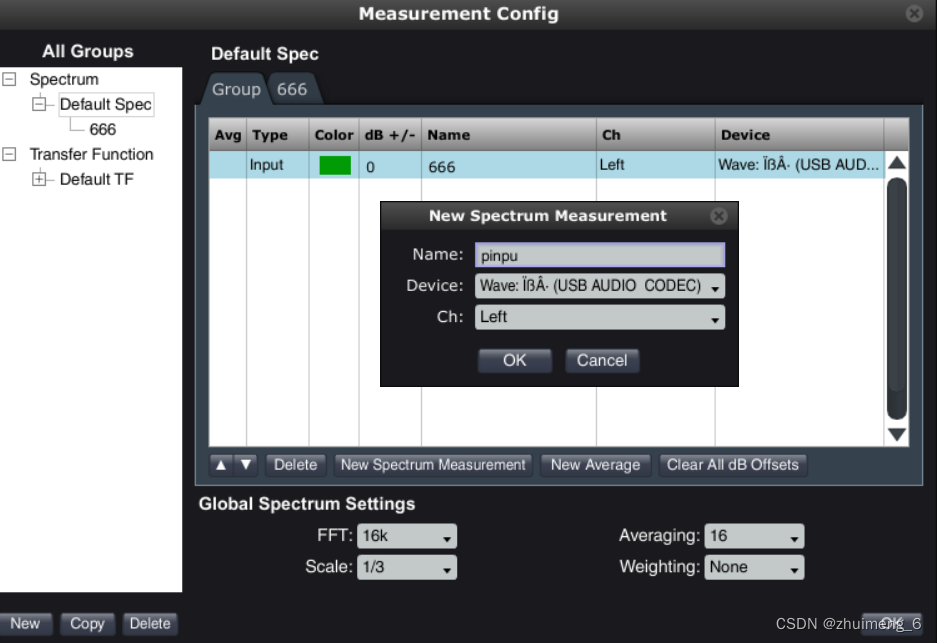Collapse the Transfer Function tree node
This screenshot has height=643, width=937.
(10, 154)
